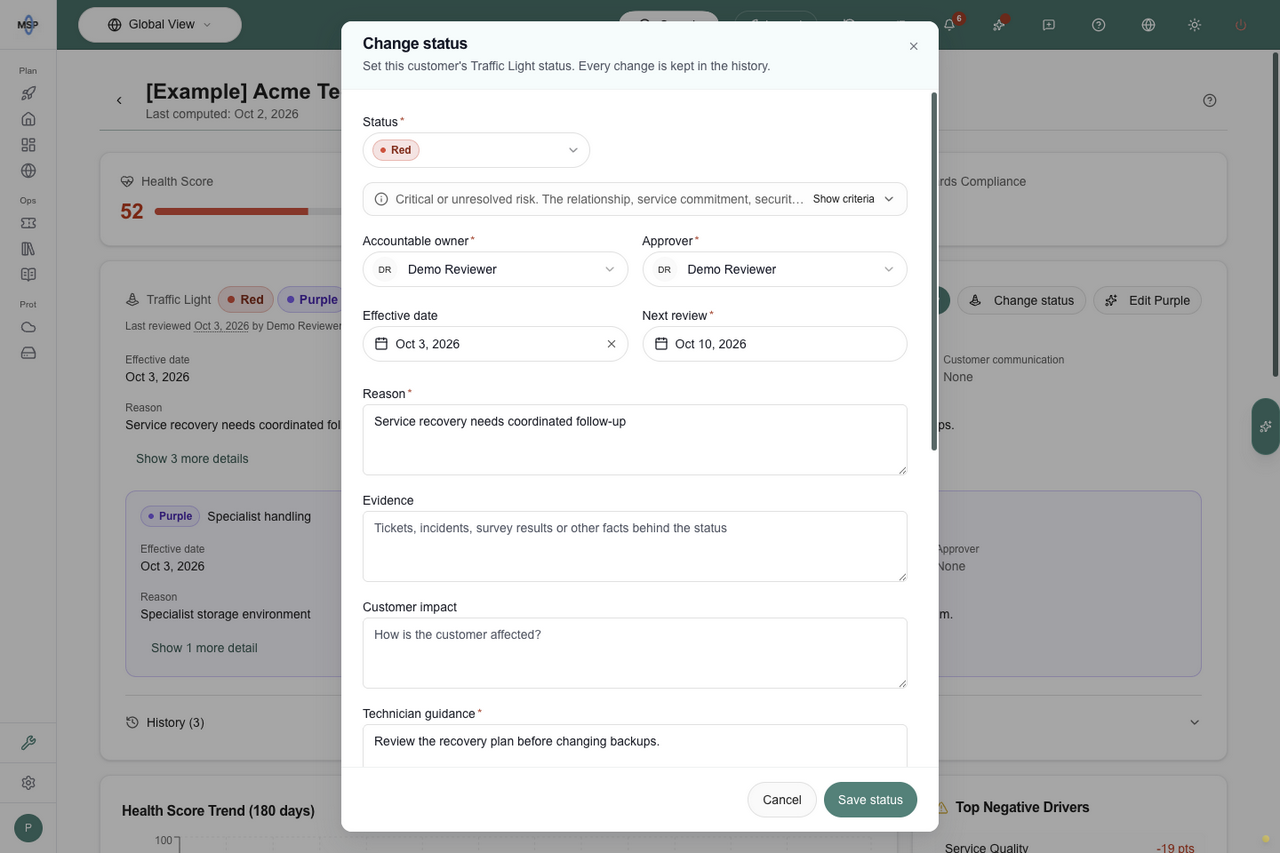The image size is (1280, 853).
Task: Click into the Reason text area
Action: pos(635,440)
